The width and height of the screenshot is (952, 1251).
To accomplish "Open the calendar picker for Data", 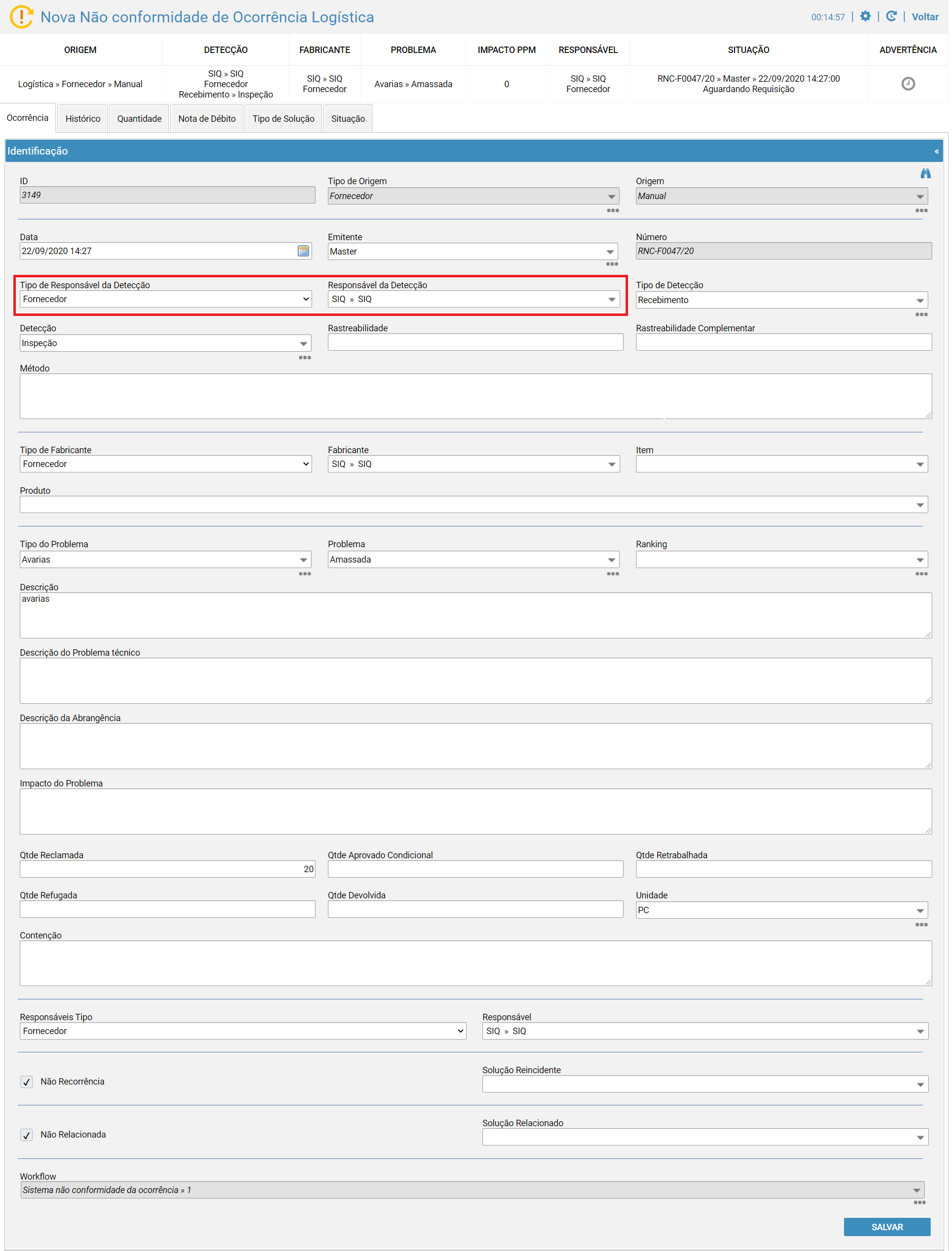I will tap(304, 251).
